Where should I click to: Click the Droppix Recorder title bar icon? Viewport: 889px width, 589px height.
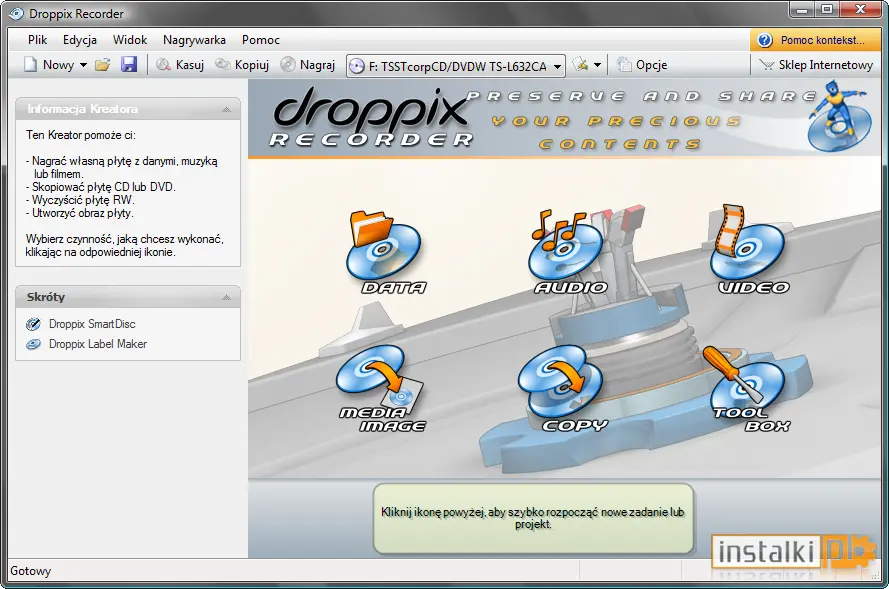pos(16,14)
